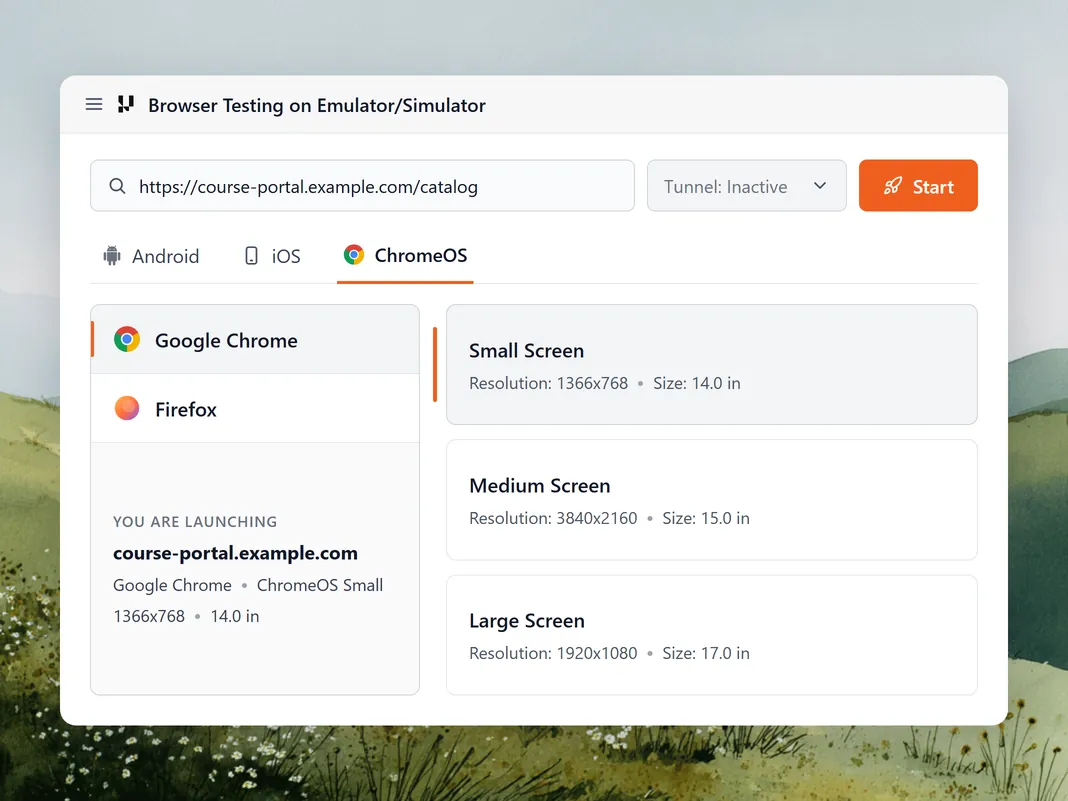This screenshot has width=1068, height=801.
Task: Click the app logo beside the title
Action: [126, 104]
